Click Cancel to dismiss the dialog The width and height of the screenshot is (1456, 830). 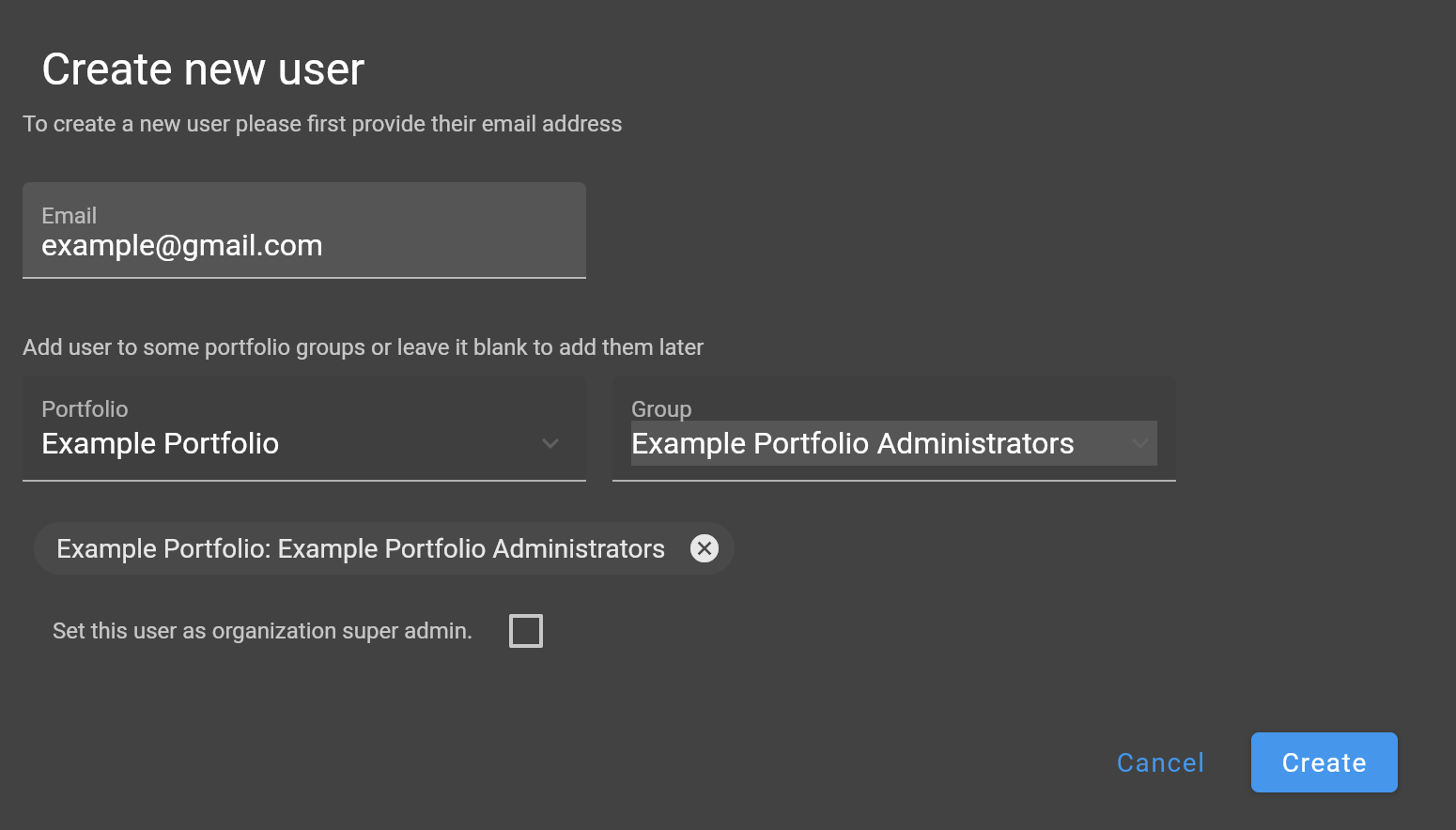point(1160,762)
